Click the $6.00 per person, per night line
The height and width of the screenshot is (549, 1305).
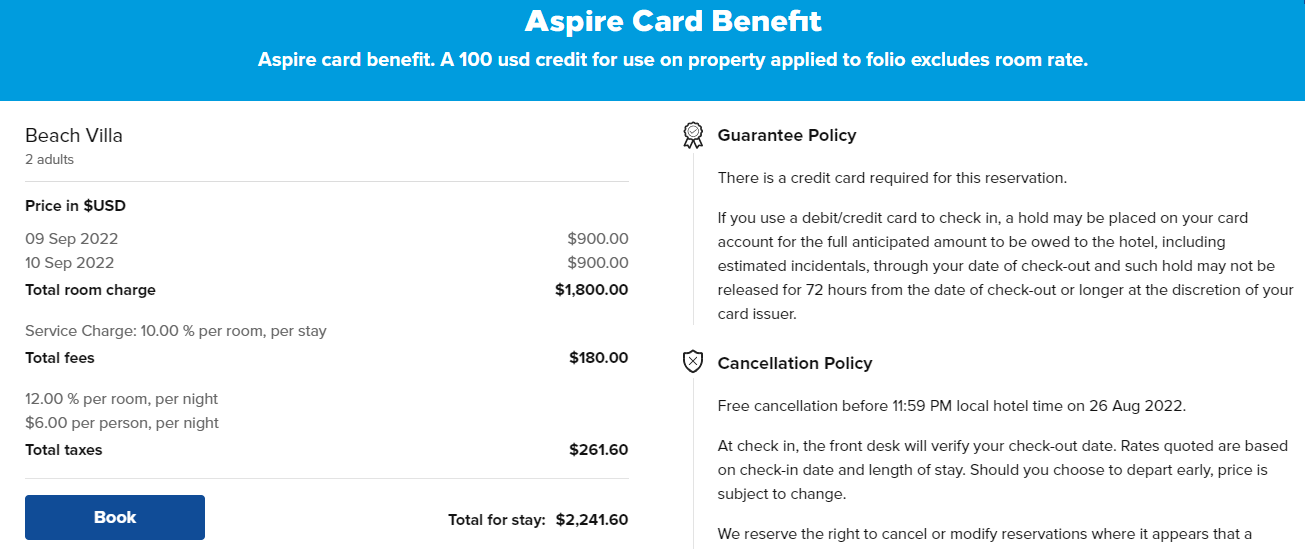[122, 423]
